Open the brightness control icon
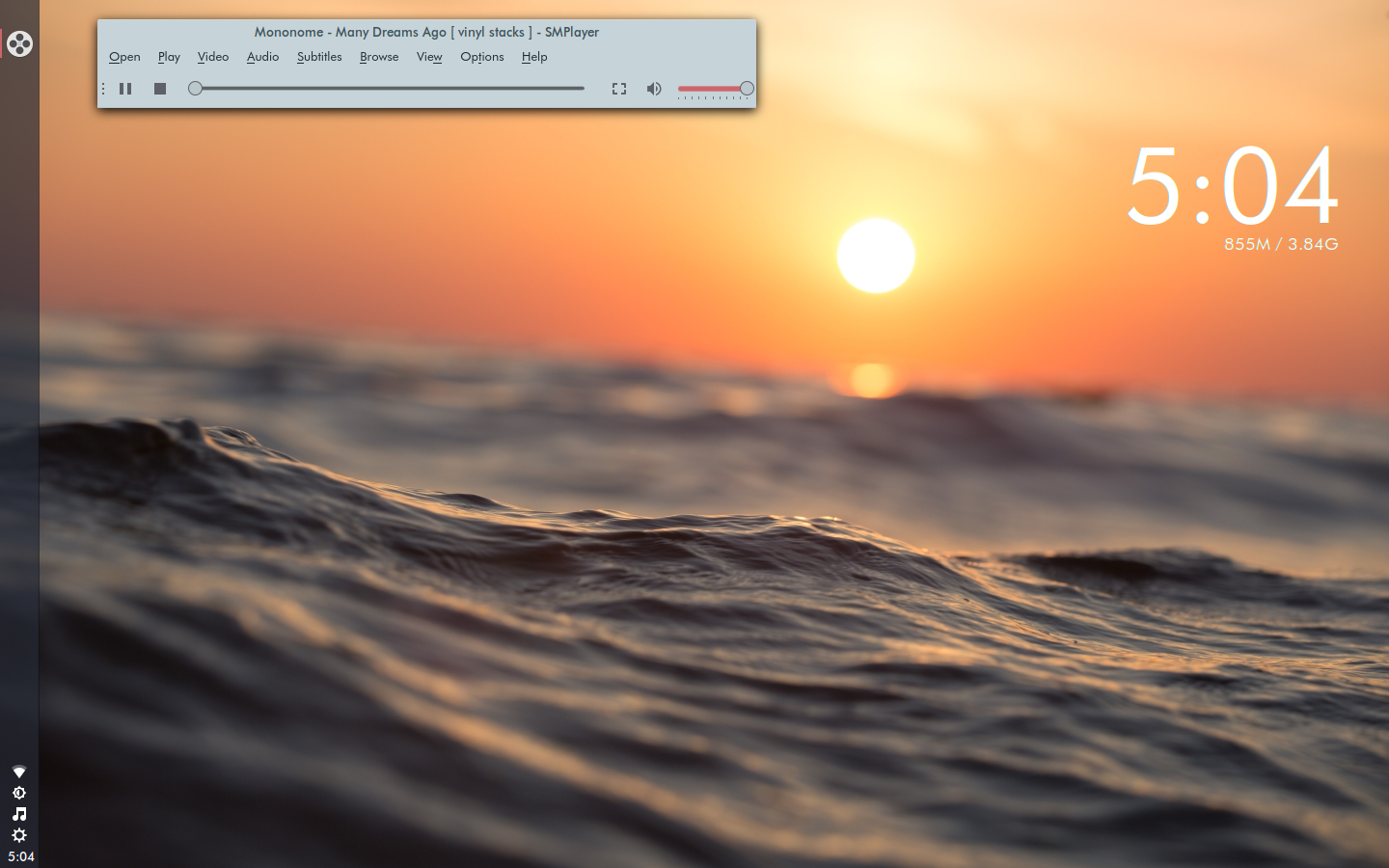This screenshot has width=1389, height=868. coord(19,793)
